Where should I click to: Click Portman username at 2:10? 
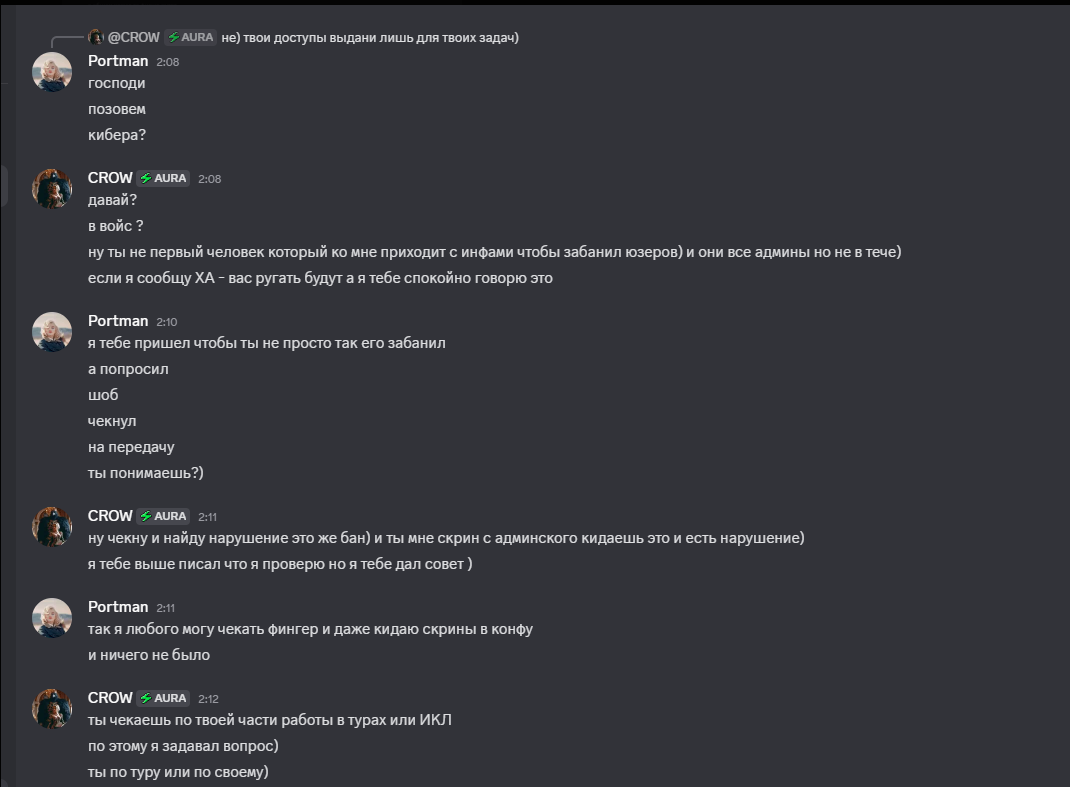118,321
